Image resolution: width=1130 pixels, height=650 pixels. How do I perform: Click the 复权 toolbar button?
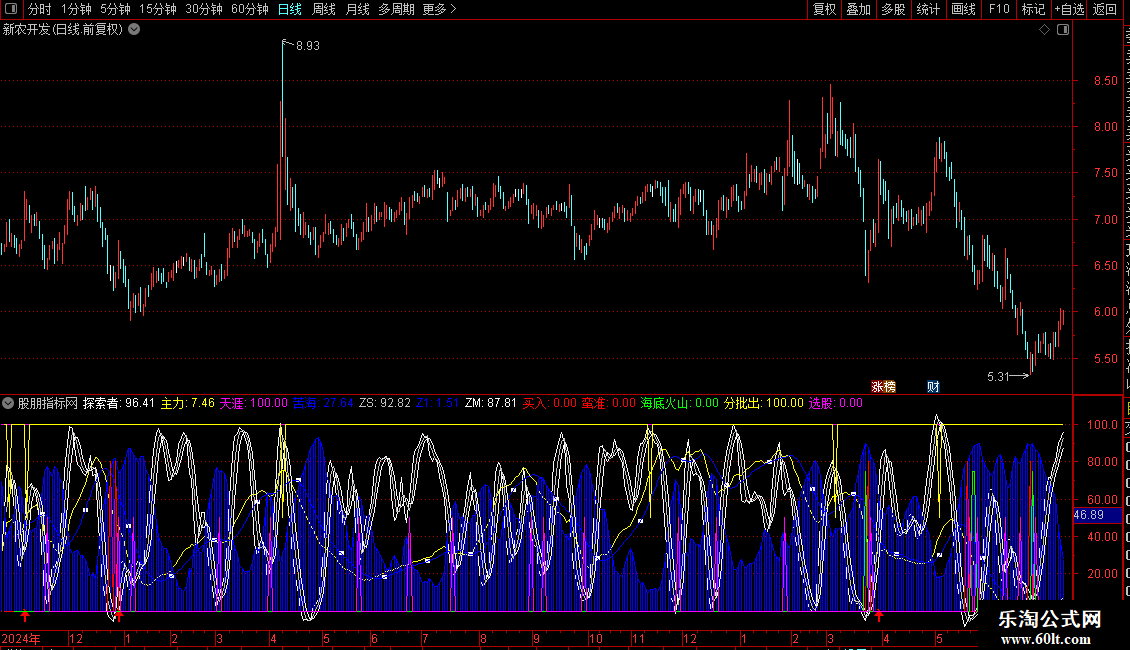tap(824, 9)
